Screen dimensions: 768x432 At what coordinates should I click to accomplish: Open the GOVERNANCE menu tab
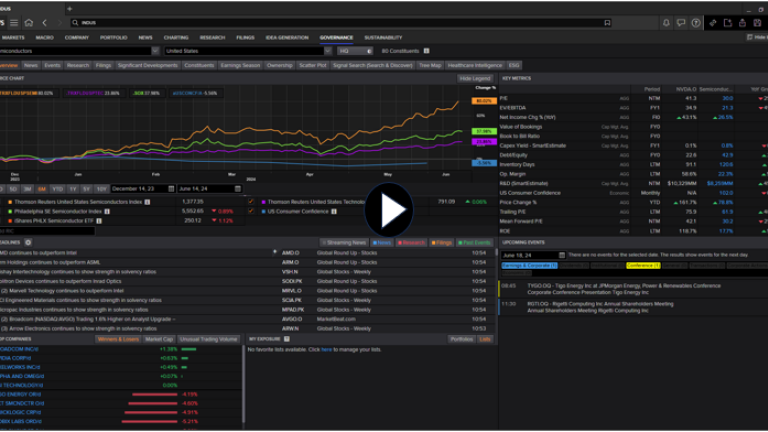point(336,37)
